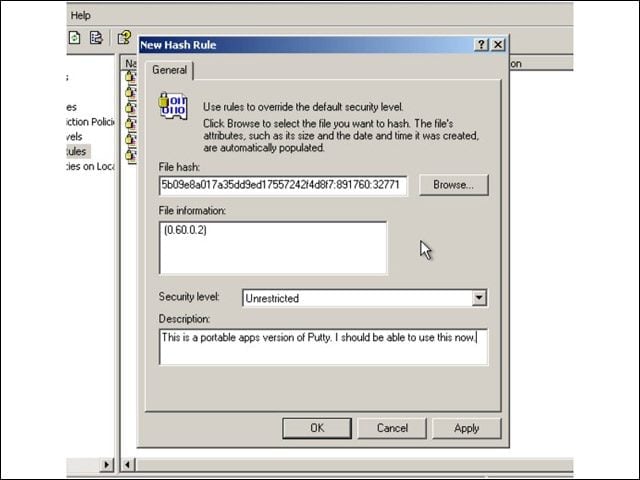This screenshot has width=640, height=480.
Task: Select the 'iction Polici' tree item
Action: click(91, 122)
